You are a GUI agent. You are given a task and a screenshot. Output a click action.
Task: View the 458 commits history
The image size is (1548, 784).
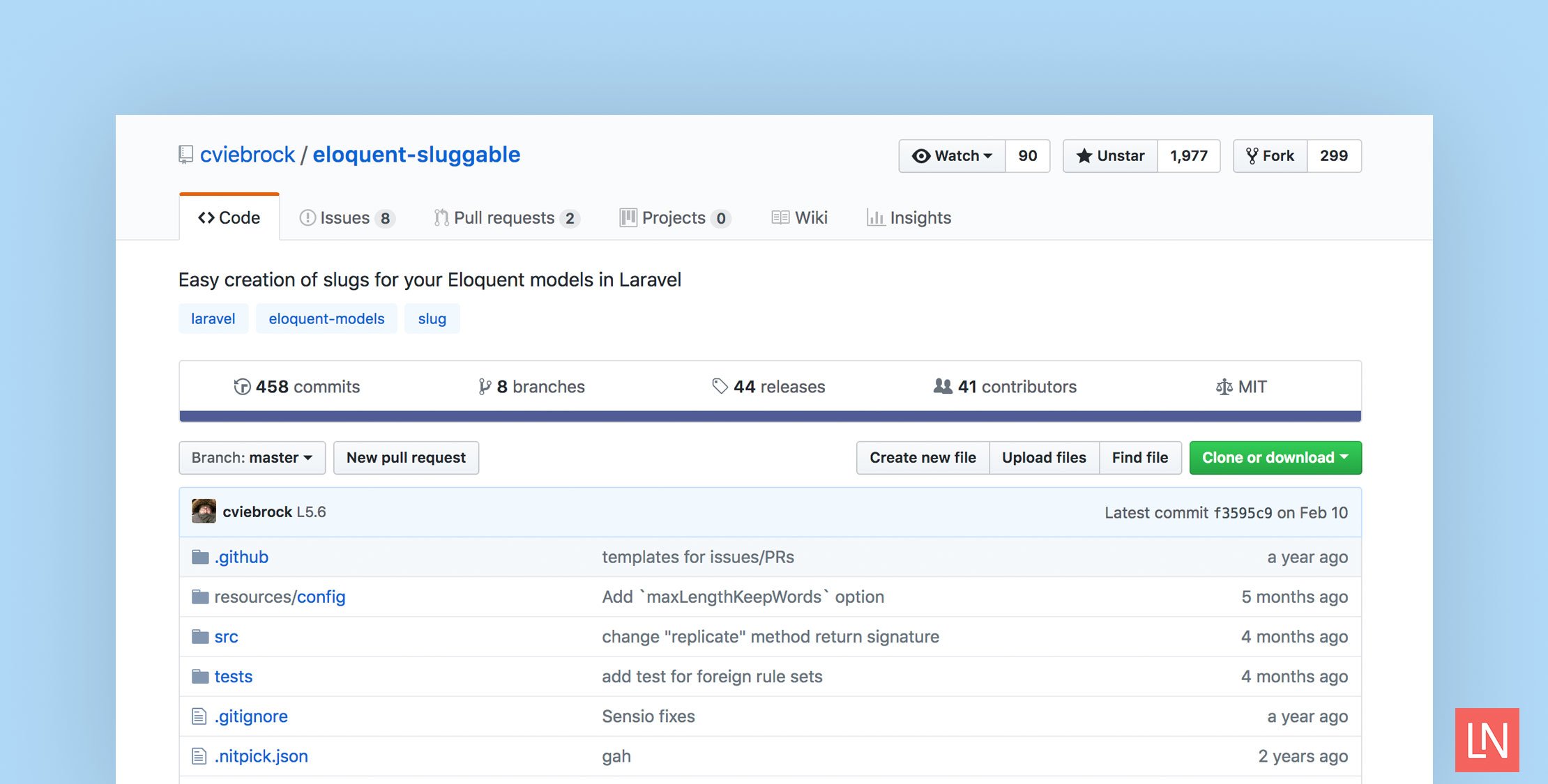tap(297, 387)
